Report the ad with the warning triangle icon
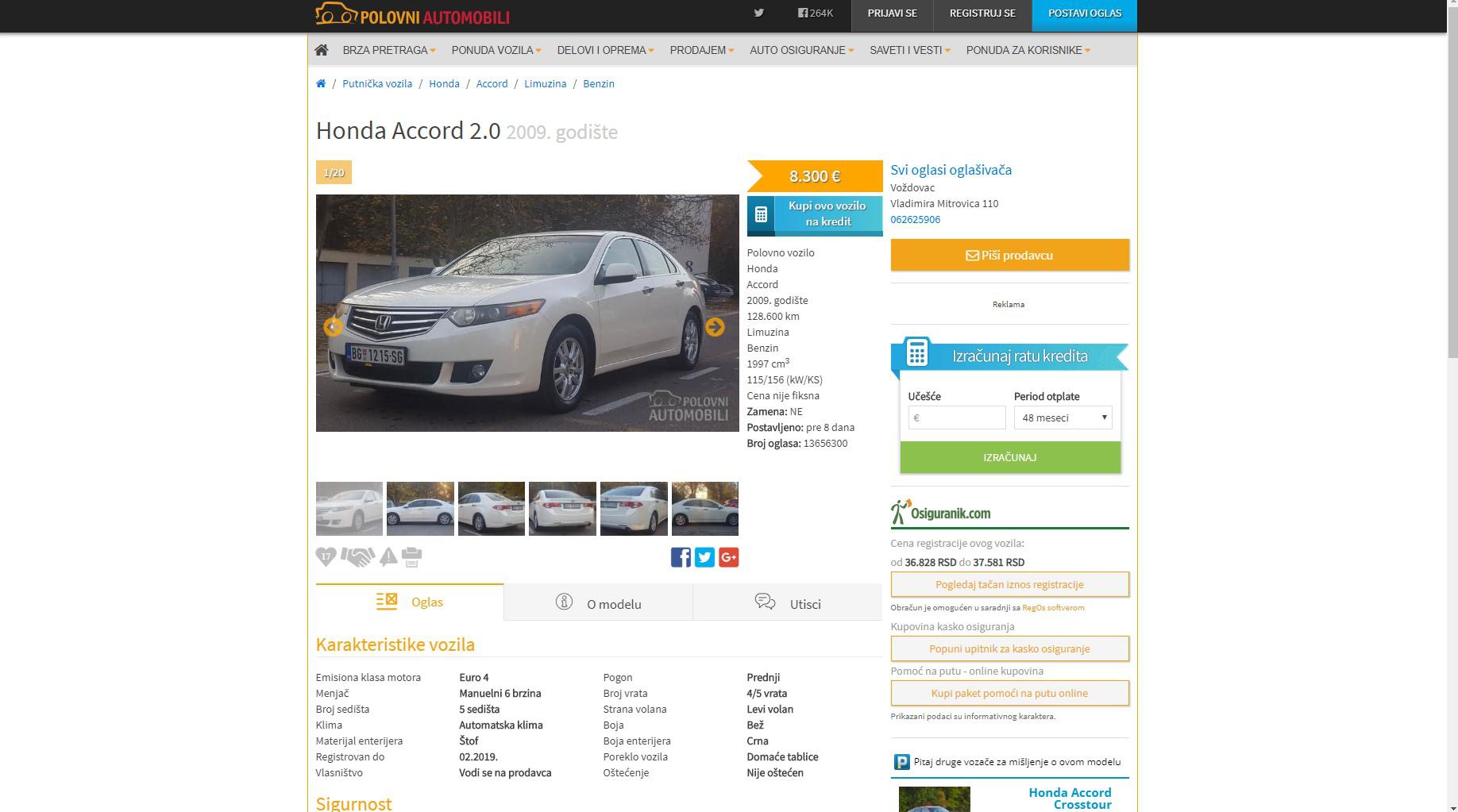Screen dimensions: 1458x812 point(388,556)
